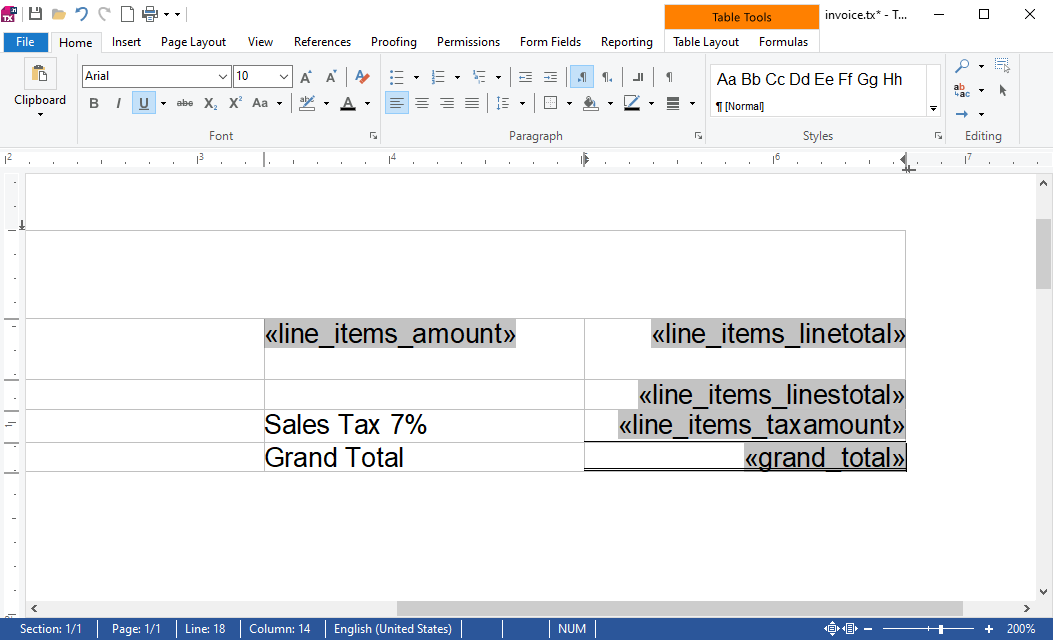Click the 200% zoom level

click(x=1021, y=629)
